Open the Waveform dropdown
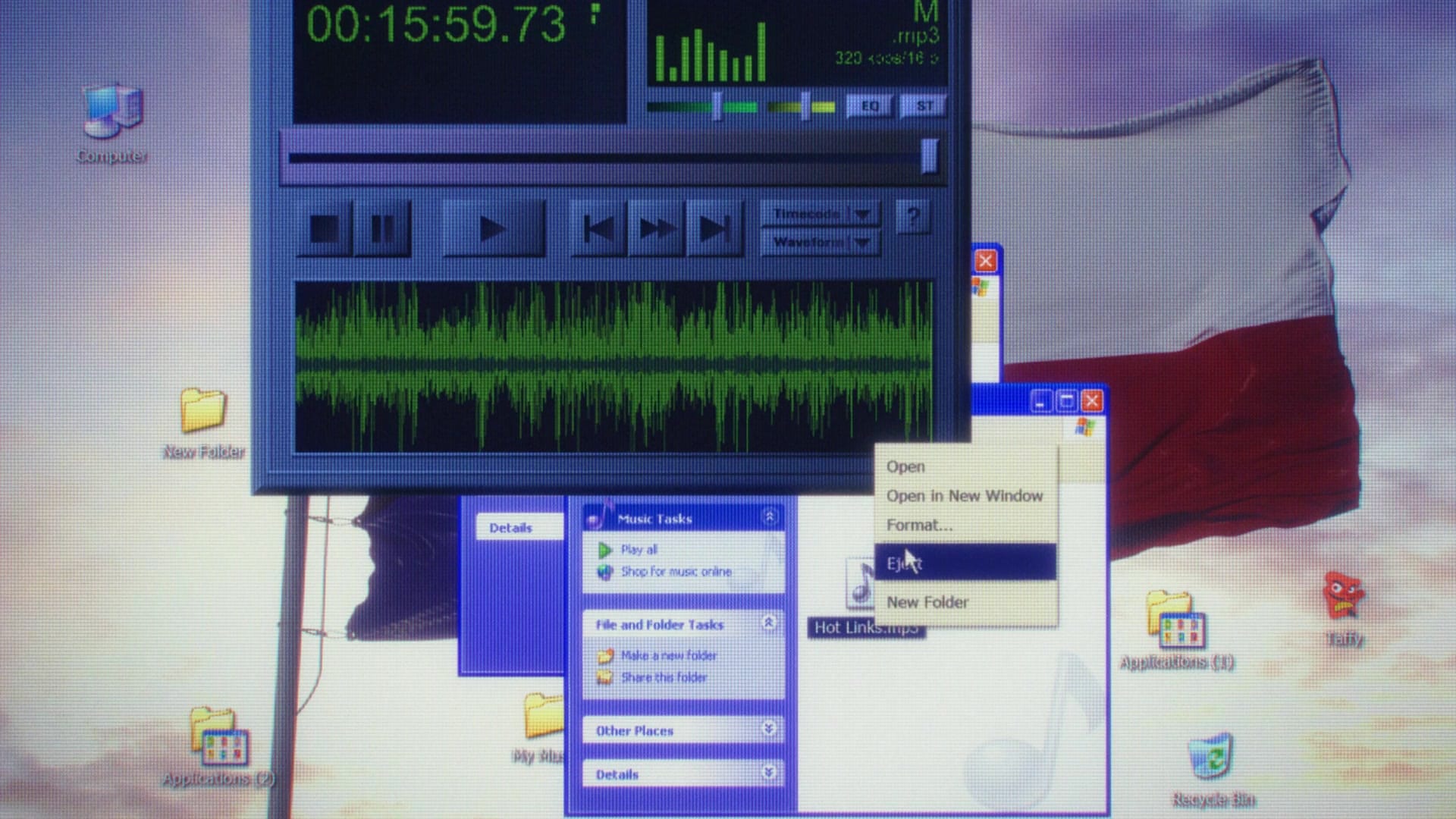The height and width of the screenshot is (819, 1456). [x=821, y=243]
